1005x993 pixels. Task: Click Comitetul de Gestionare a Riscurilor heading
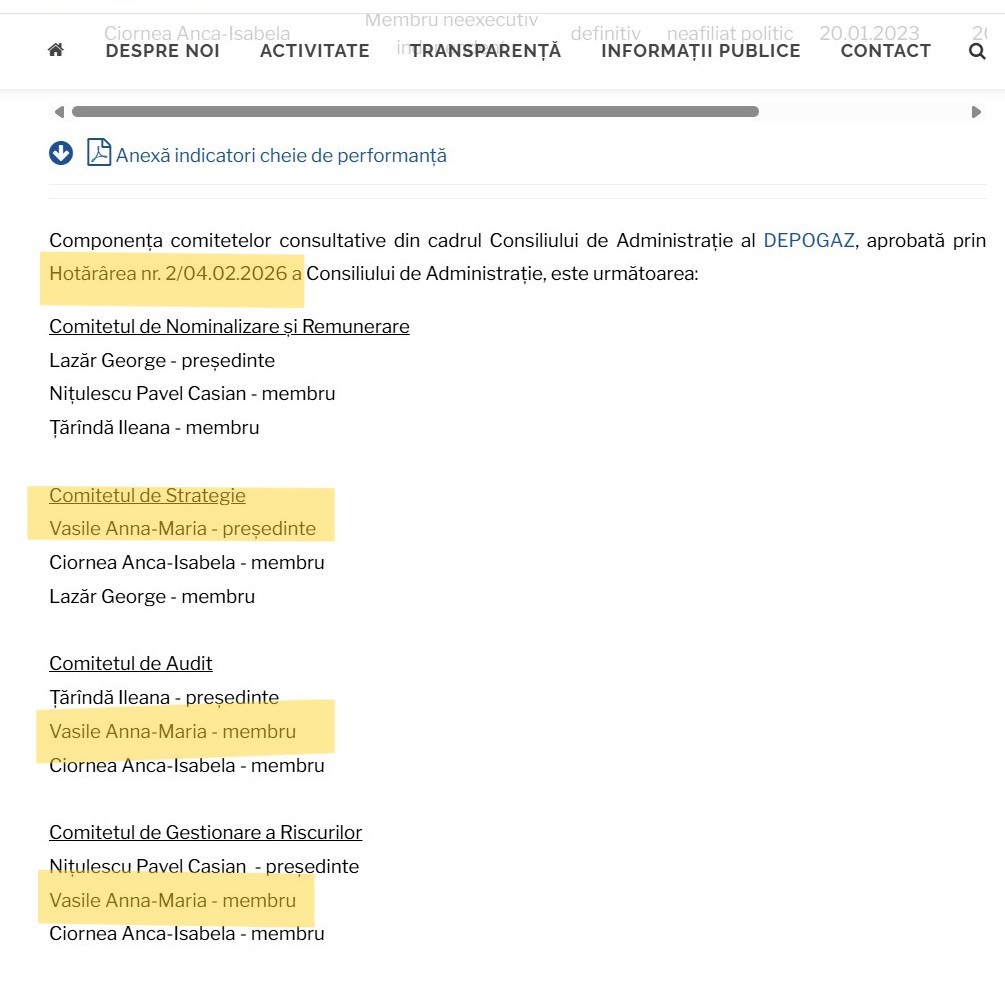pyautogui.click(x=205, y=833)
